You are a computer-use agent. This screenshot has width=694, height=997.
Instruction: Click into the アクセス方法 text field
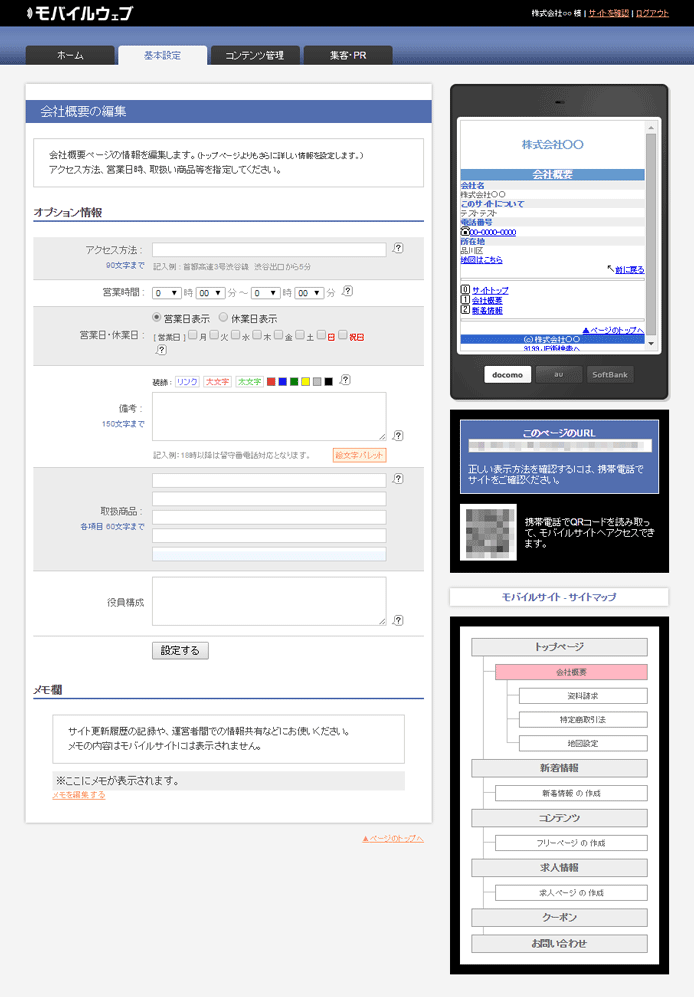(268, 250)
